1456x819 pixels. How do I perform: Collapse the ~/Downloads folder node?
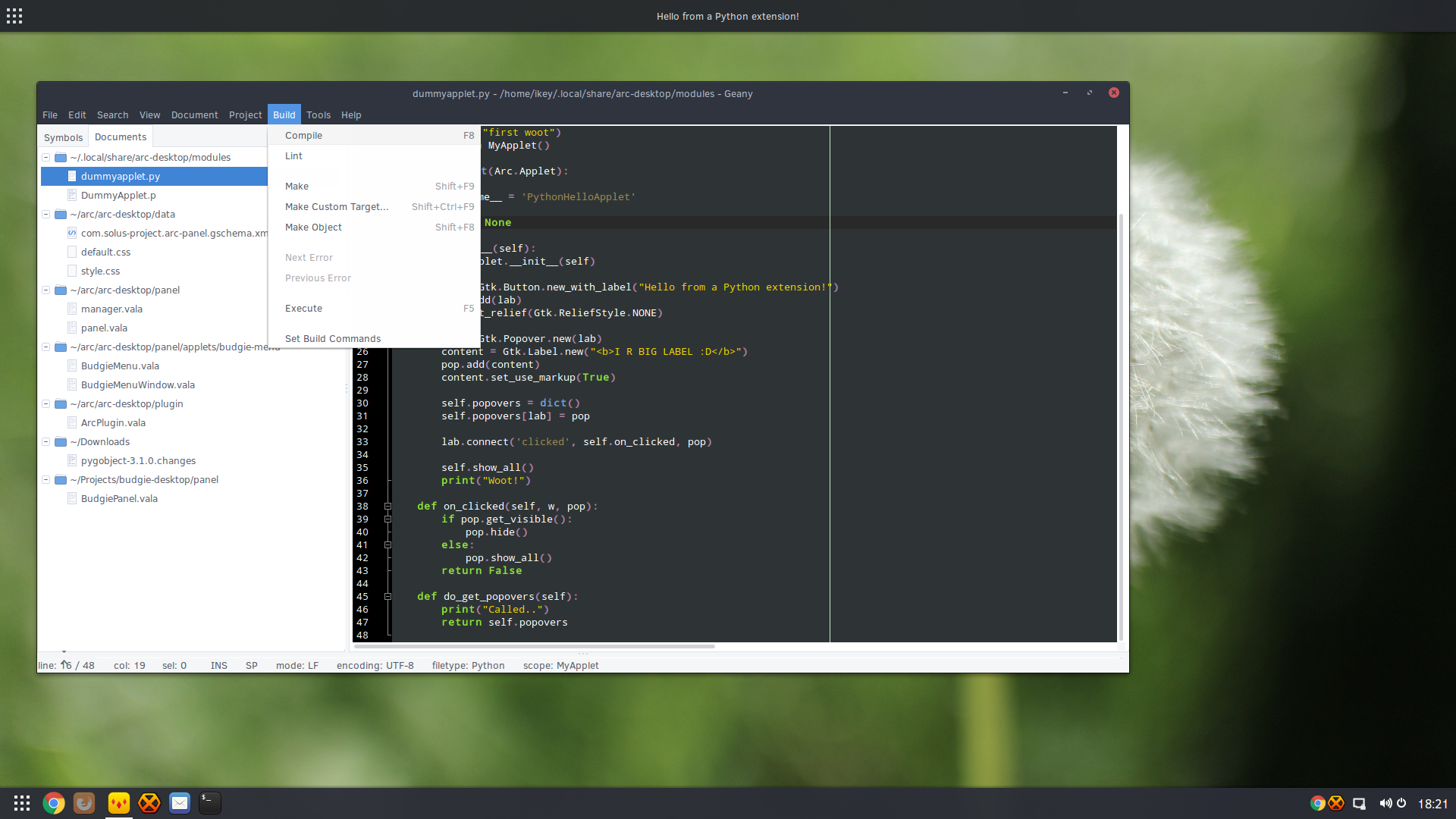pyautogui.click(x=46, y=442)
